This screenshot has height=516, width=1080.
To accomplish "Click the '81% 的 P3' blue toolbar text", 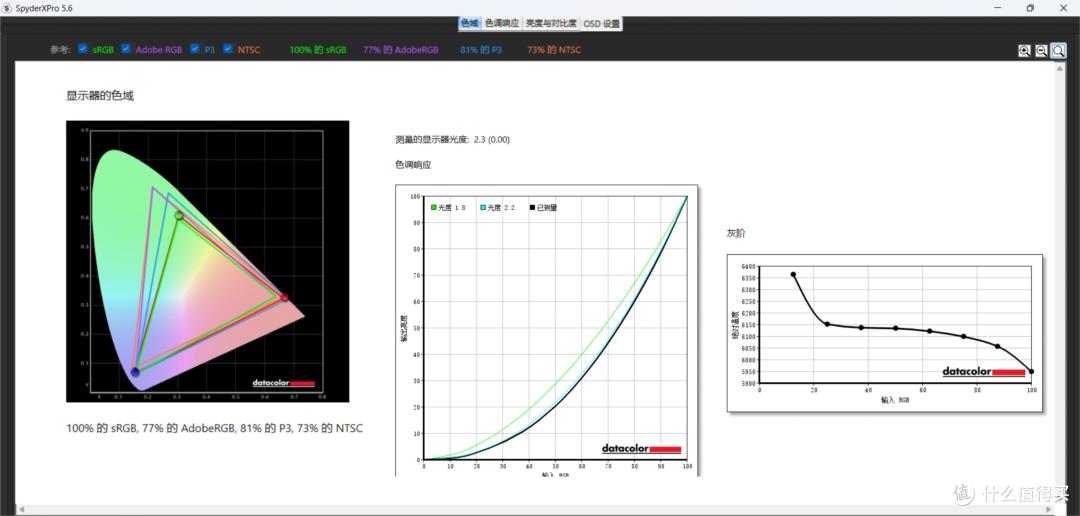I will click(x=481, y=50).
